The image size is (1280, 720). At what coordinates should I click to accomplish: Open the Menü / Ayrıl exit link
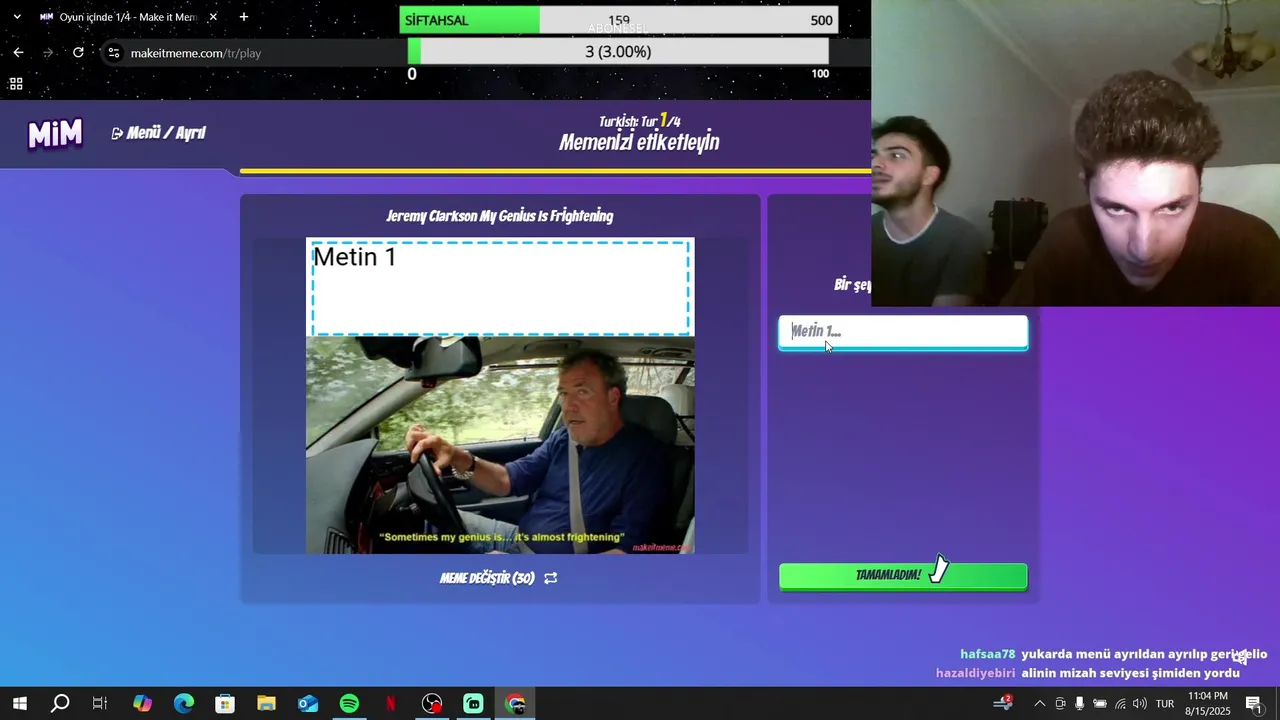(158, 133)
